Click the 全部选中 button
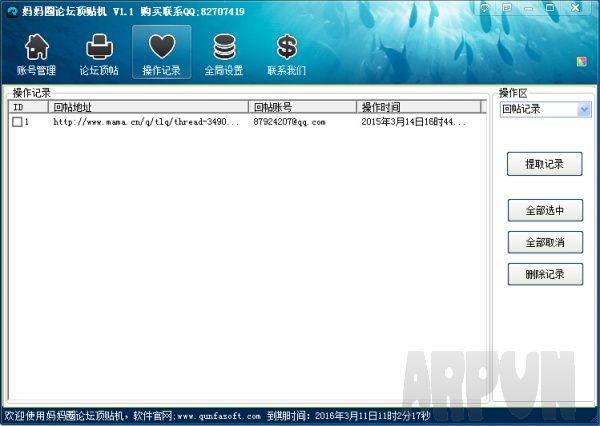The height and width of the screenshot is (426, 600). click(545, 210)
